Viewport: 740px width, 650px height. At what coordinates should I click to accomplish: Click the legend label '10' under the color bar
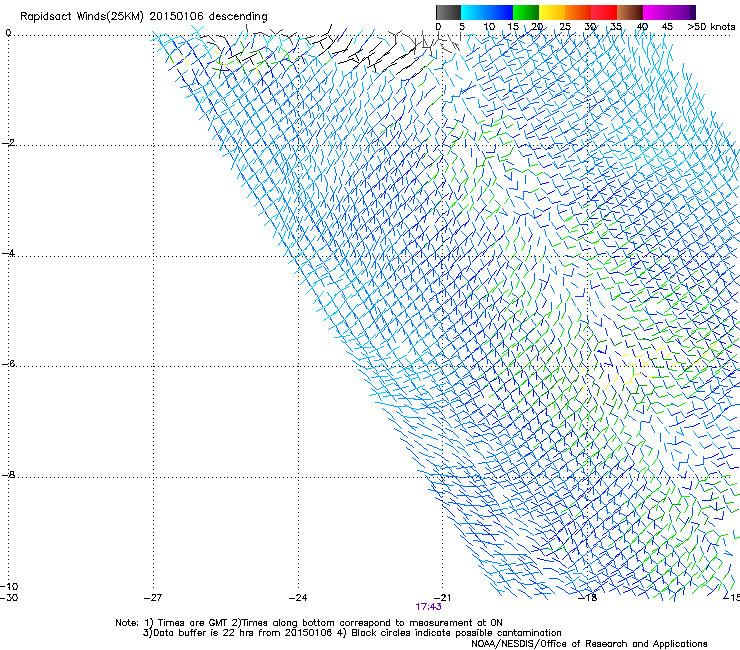coord(489,27)
